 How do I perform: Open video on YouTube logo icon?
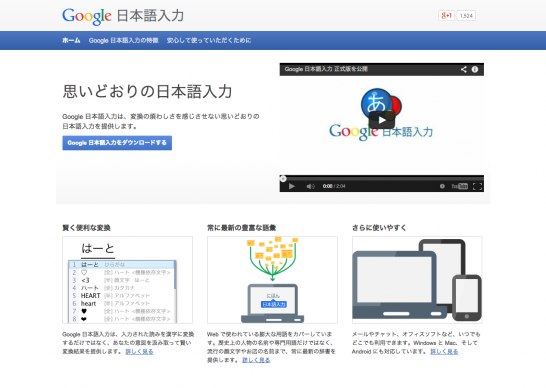point(460,186)
